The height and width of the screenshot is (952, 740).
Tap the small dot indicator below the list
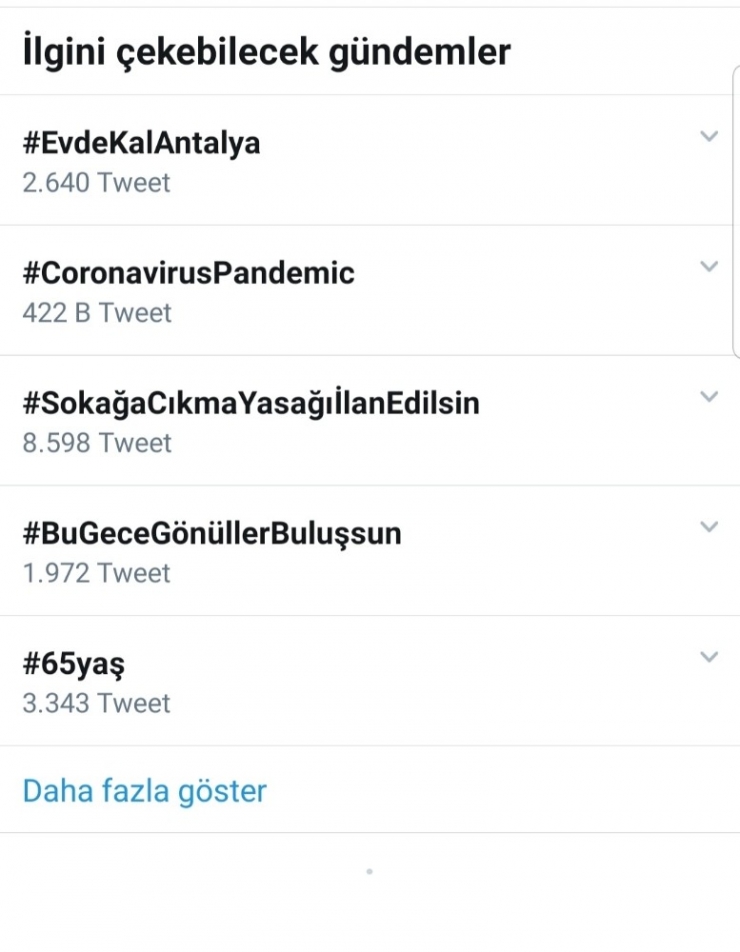coord(370,870)
